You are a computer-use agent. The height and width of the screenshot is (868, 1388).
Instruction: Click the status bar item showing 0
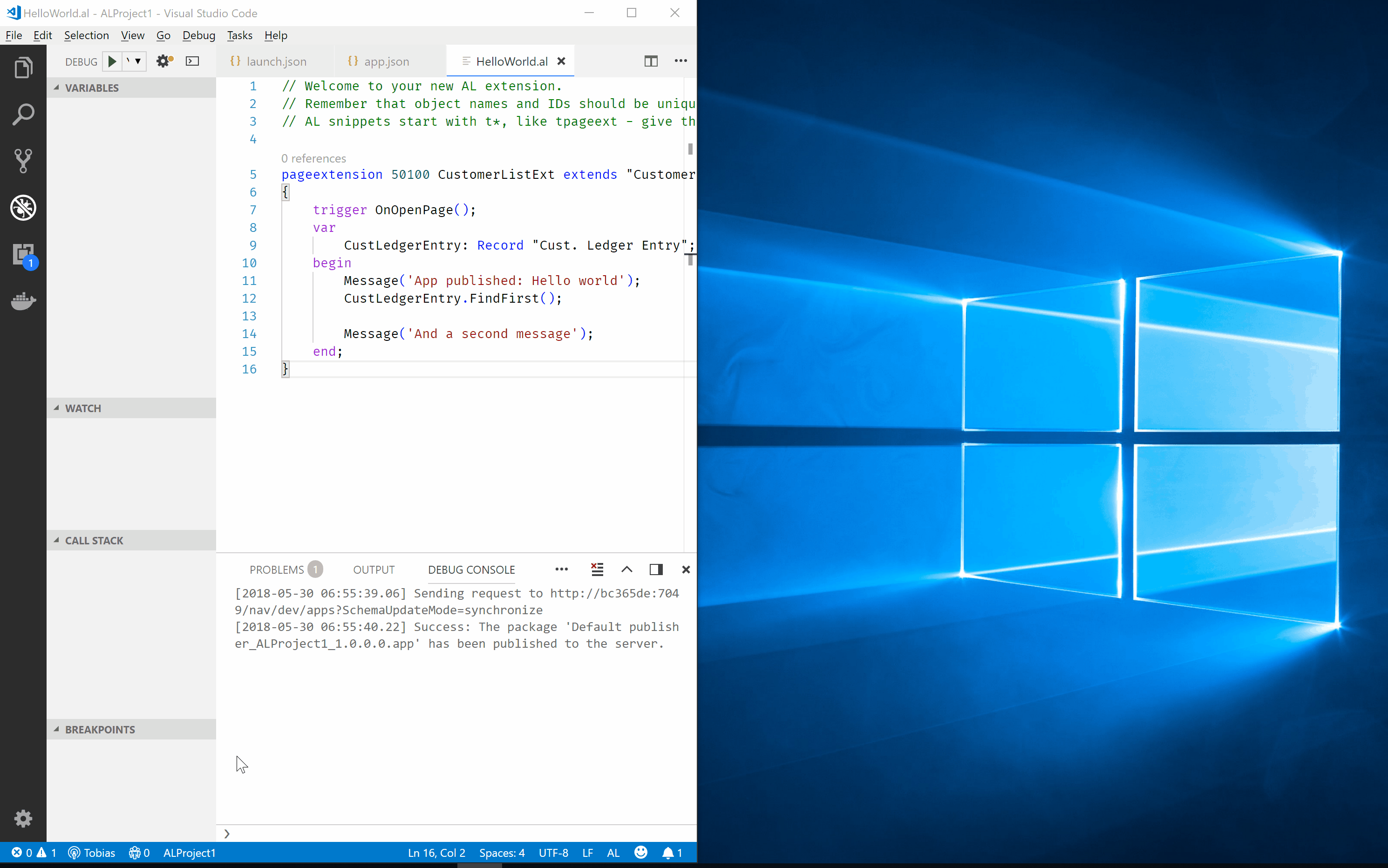pos(139,853)
